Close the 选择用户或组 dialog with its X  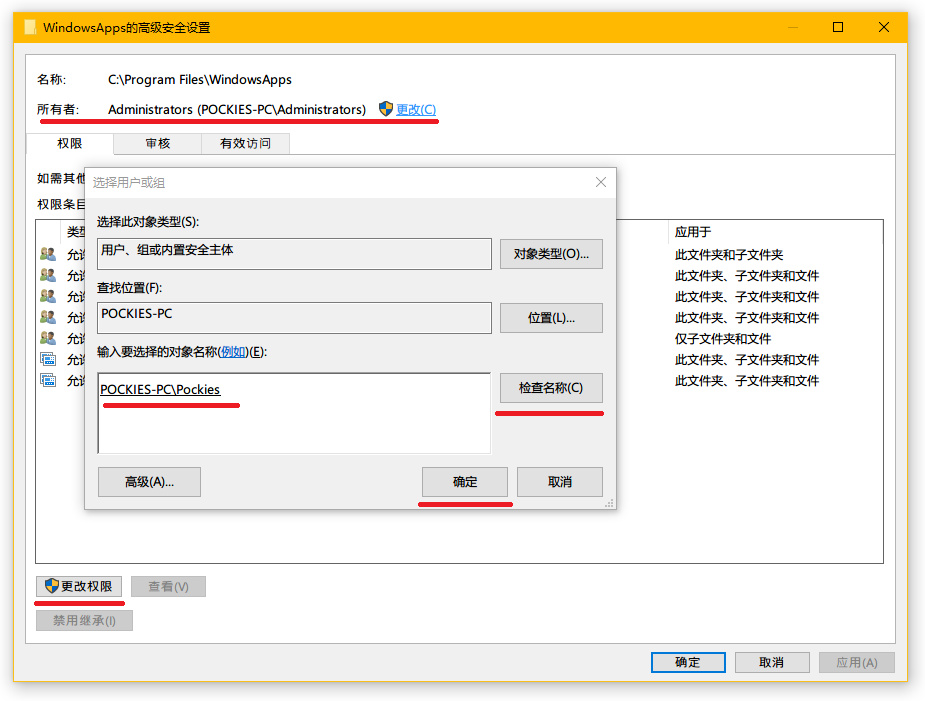point(600,182)
